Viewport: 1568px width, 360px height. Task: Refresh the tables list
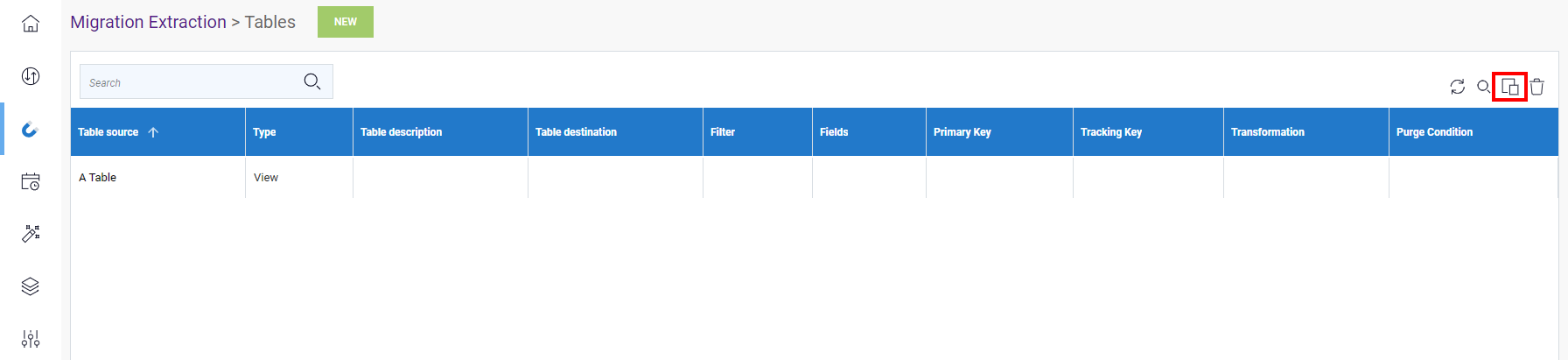click(x=1457, y=87)
